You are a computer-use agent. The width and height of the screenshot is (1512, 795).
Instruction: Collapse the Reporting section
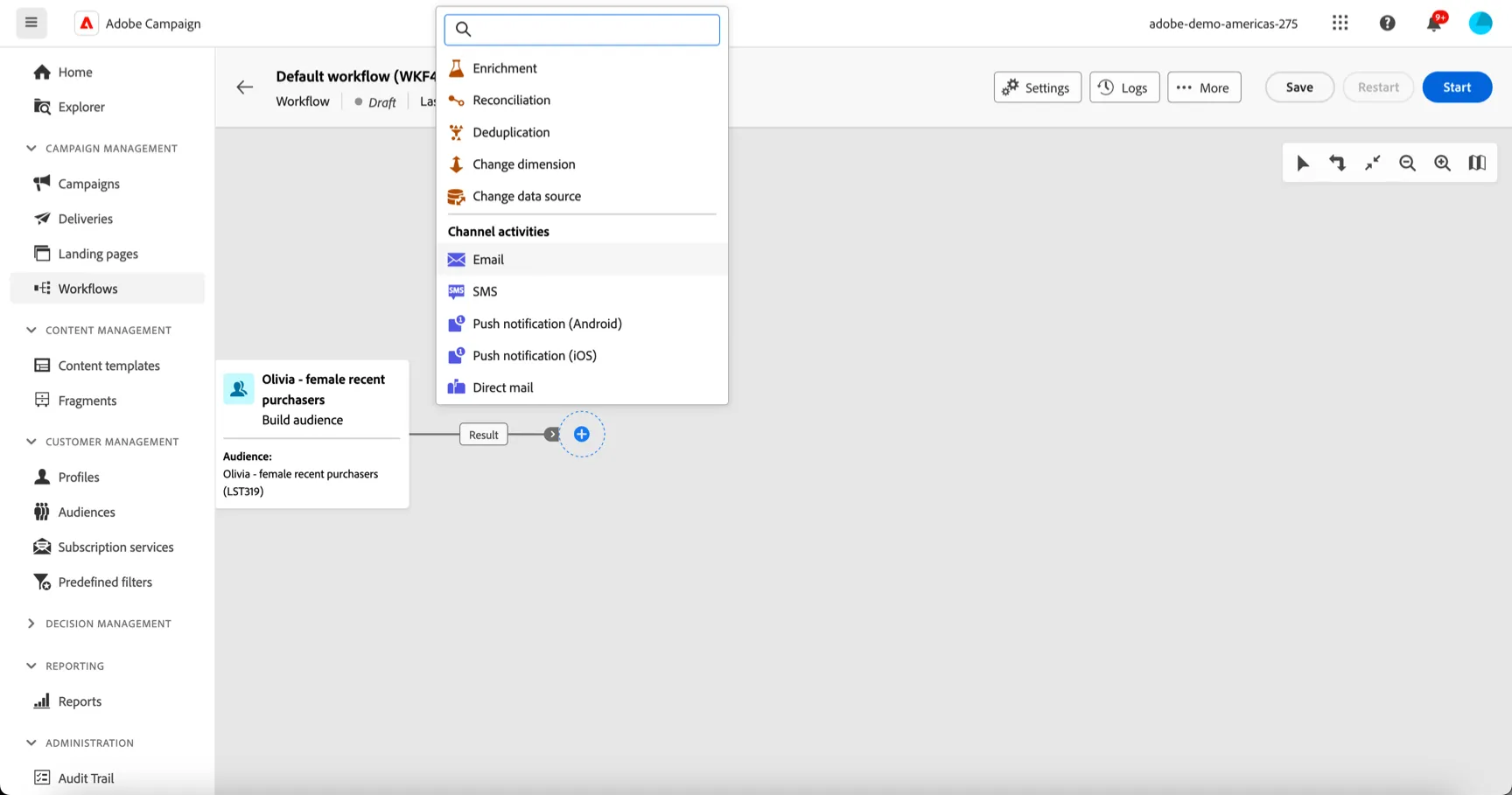tap(31, 666)
